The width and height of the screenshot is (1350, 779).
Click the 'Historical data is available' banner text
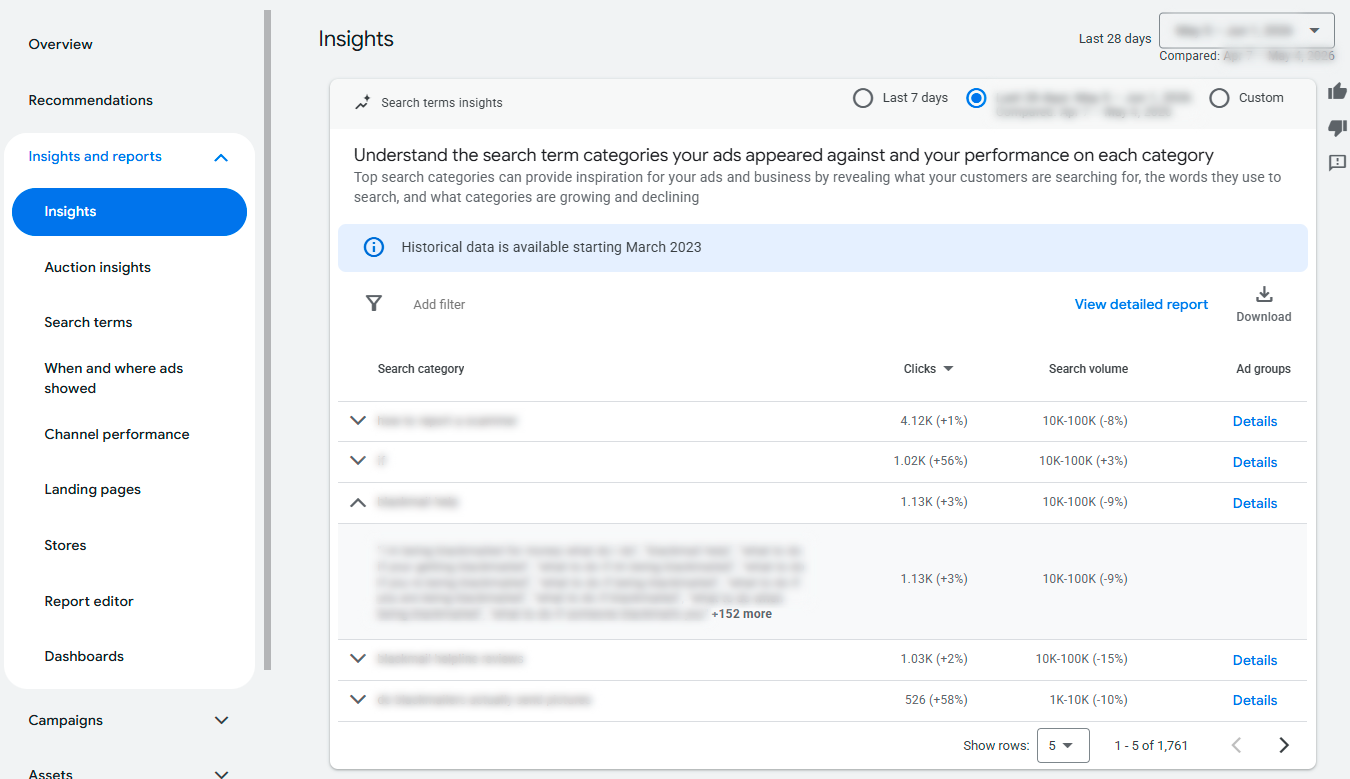click(x=551, y=247)
